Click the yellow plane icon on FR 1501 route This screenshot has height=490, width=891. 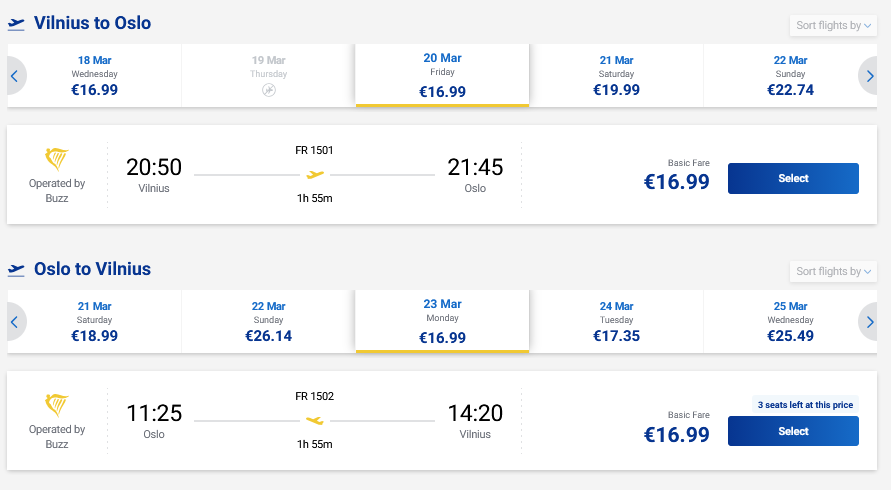point(315,175)
